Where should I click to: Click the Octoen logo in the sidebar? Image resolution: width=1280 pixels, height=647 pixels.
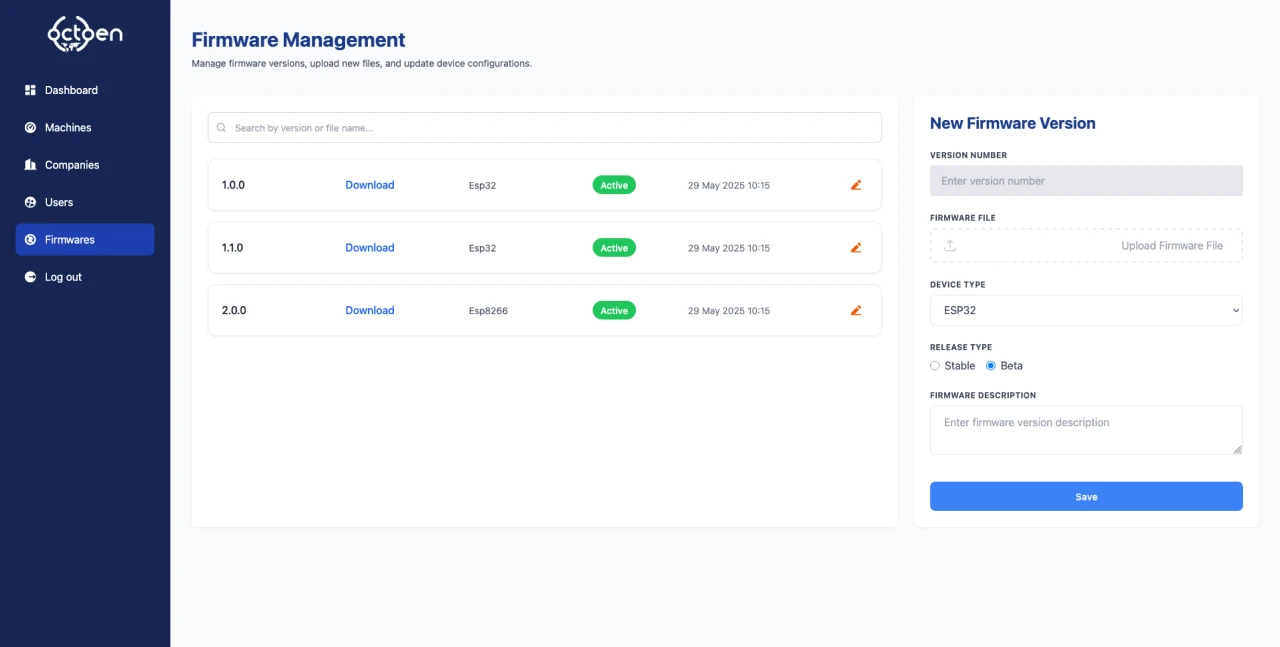(85, 33)
